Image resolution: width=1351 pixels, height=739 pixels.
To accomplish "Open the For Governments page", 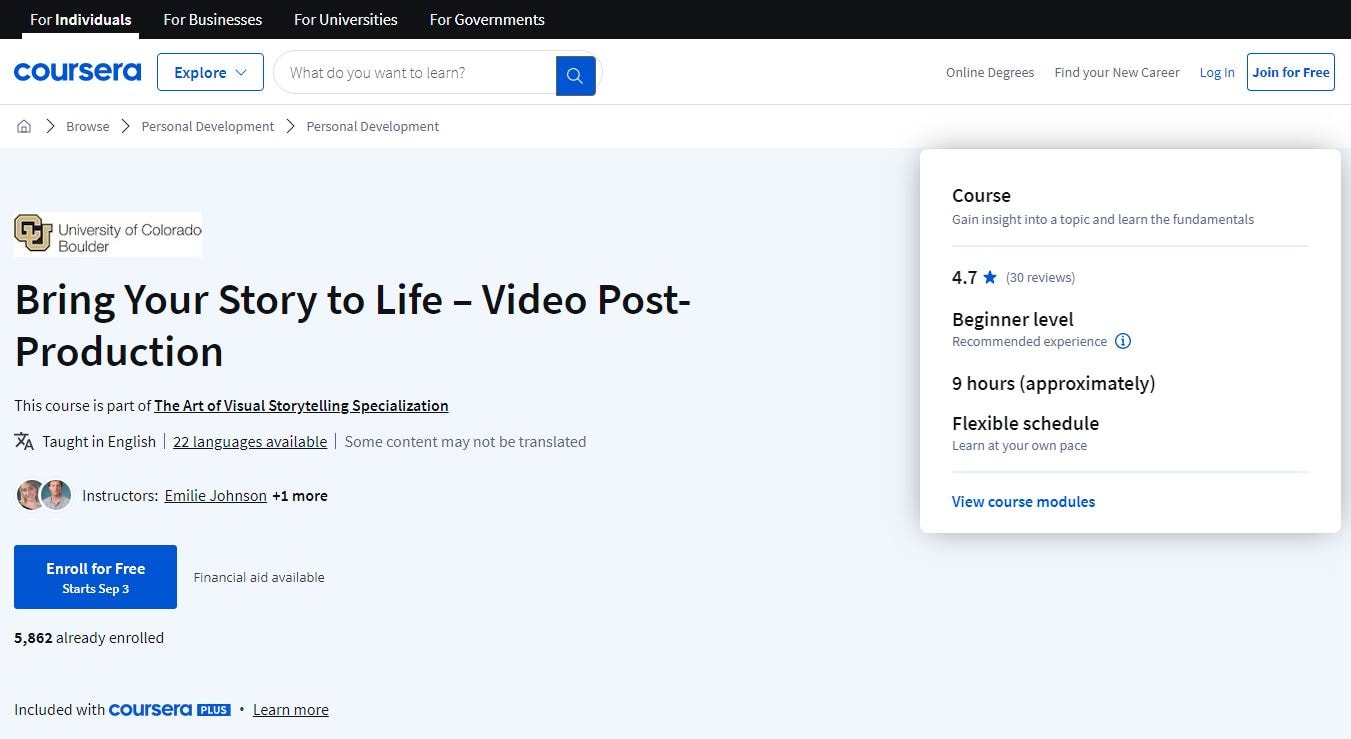I will [487, 19].
